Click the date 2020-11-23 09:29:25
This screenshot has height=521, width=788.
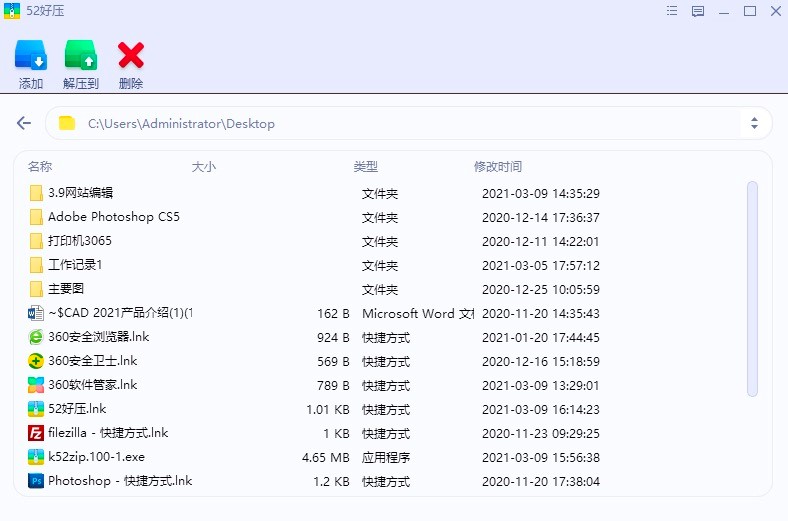(541, 434)
